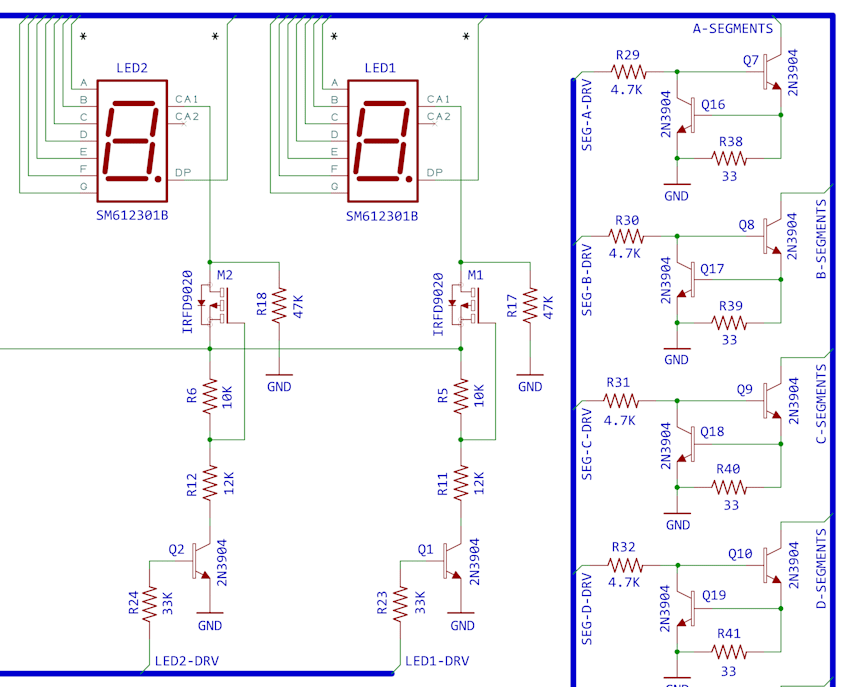Select the R30 resistor symbol
This screenshot has height=687, width=852.
click(627, 236)
